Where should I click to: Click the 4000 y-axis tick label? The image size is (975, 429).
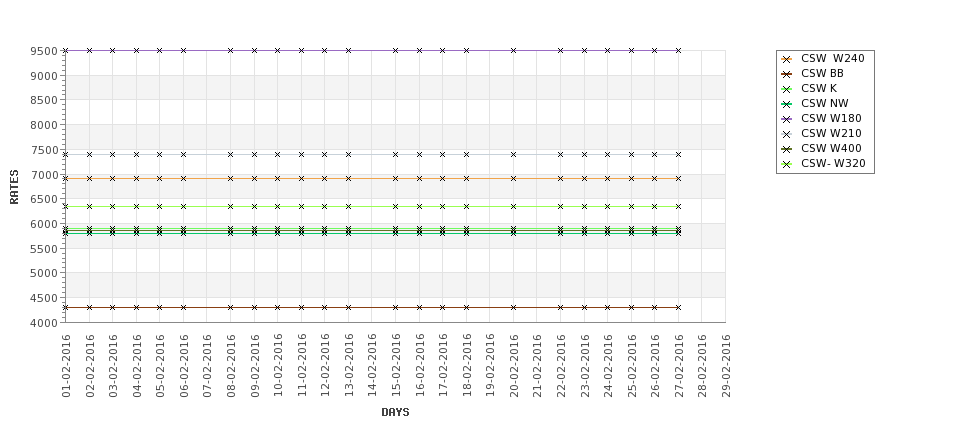pyautogui.click(x=44, y=323)
